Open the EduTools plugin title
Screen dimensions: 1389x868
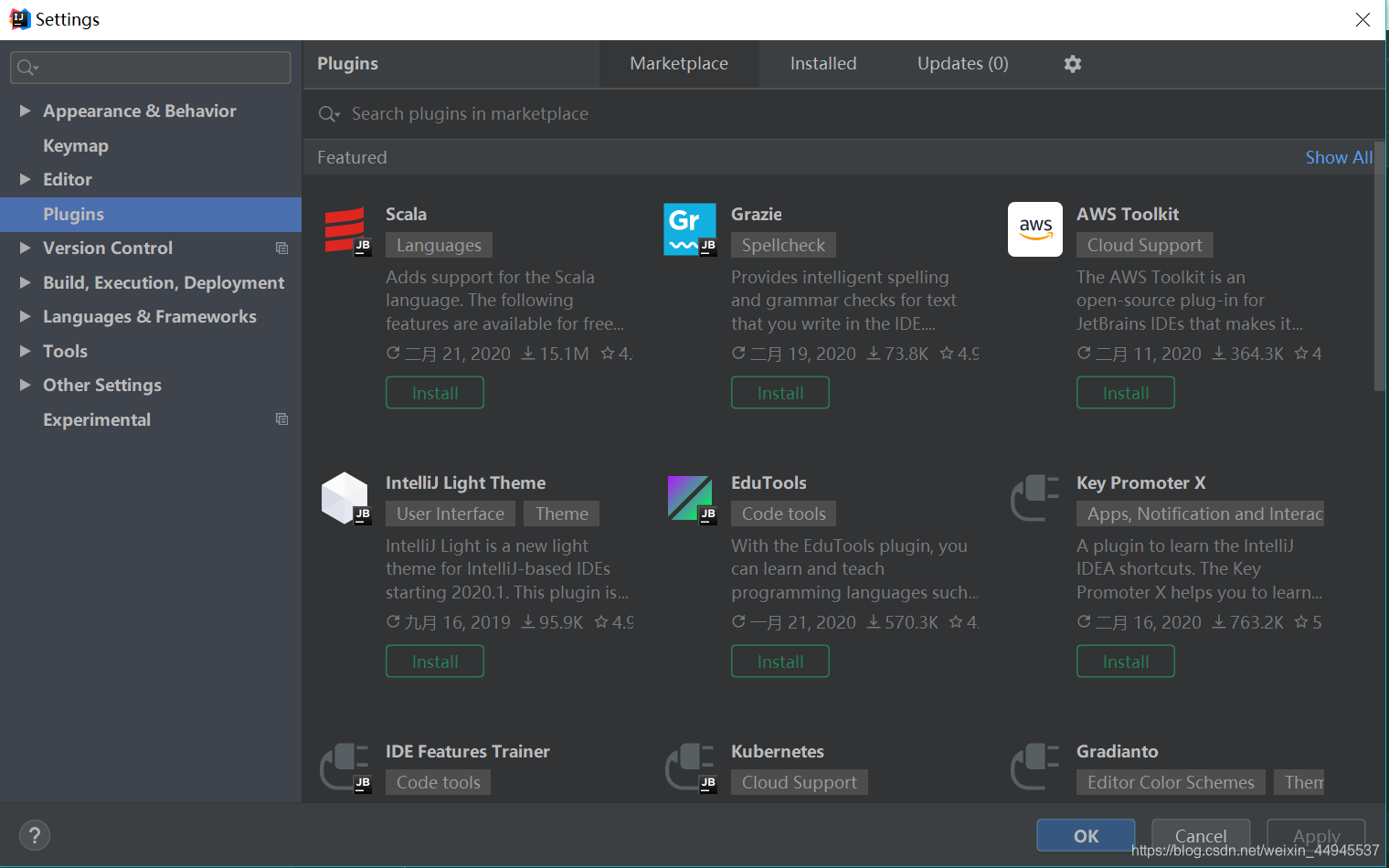tap(769, 482)
